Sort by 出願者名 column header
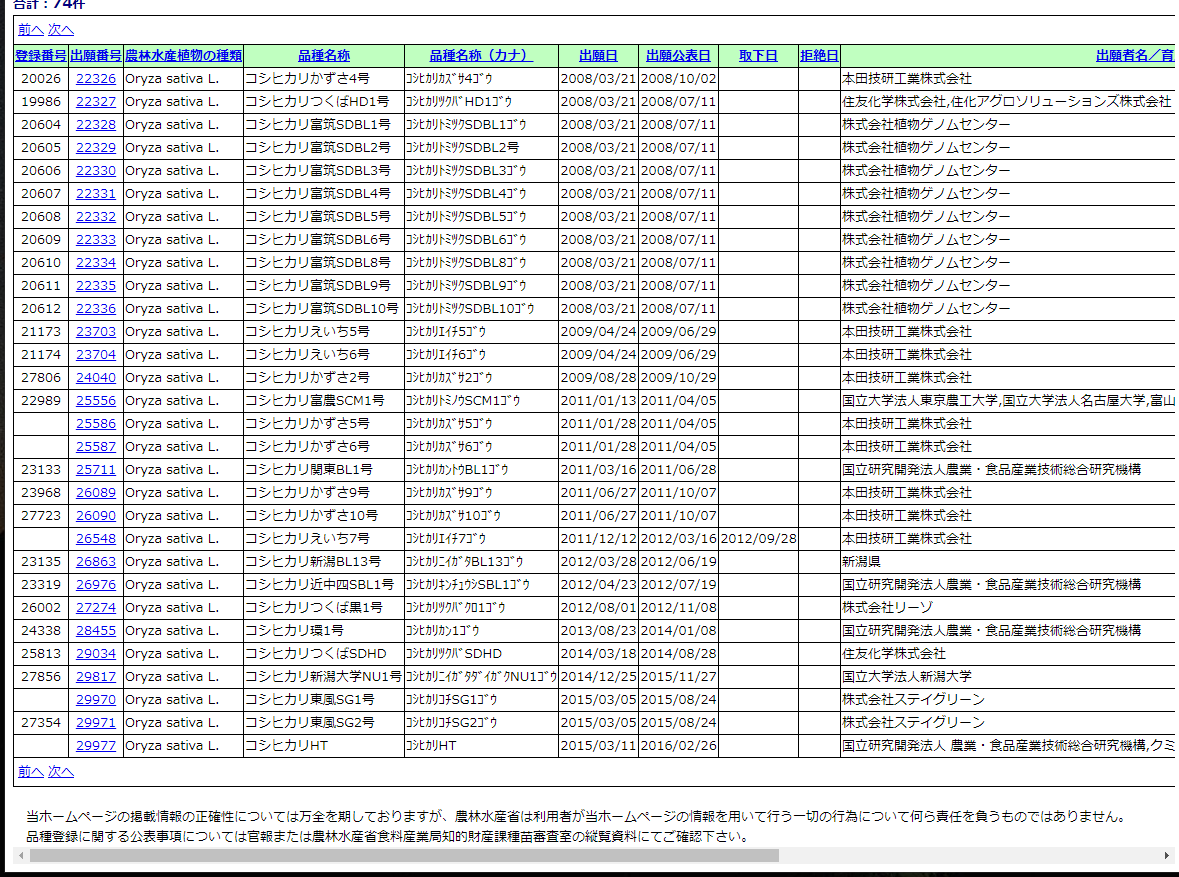Image resolution: width=1179 pixels, height=877 pixels. coord(1135,56)
